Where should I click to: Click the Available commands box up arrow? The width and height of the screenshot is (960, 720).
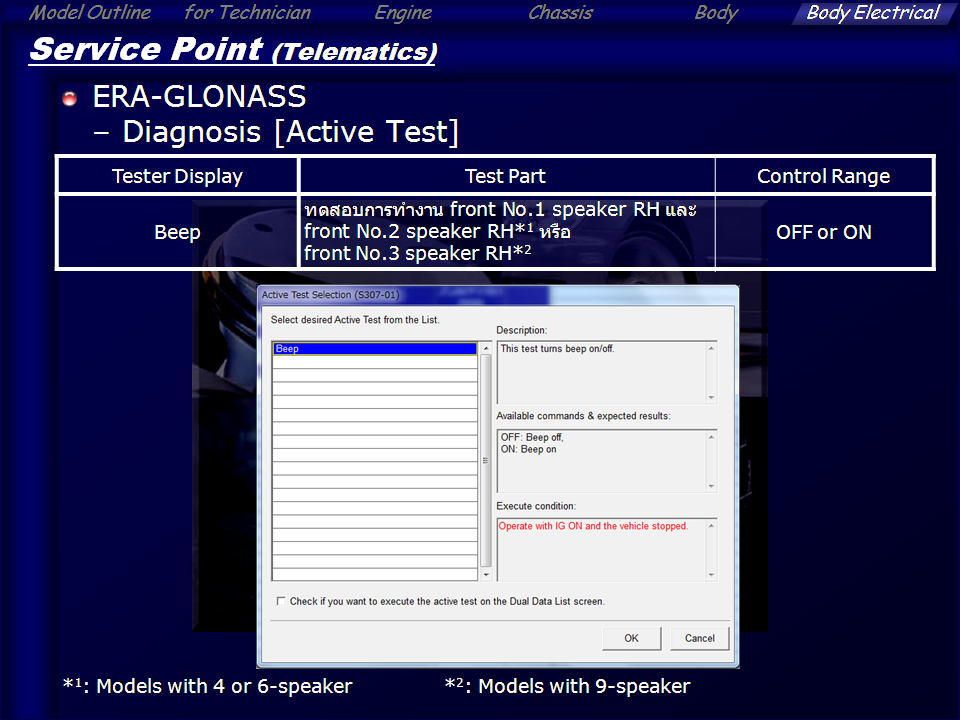point(711,437)
